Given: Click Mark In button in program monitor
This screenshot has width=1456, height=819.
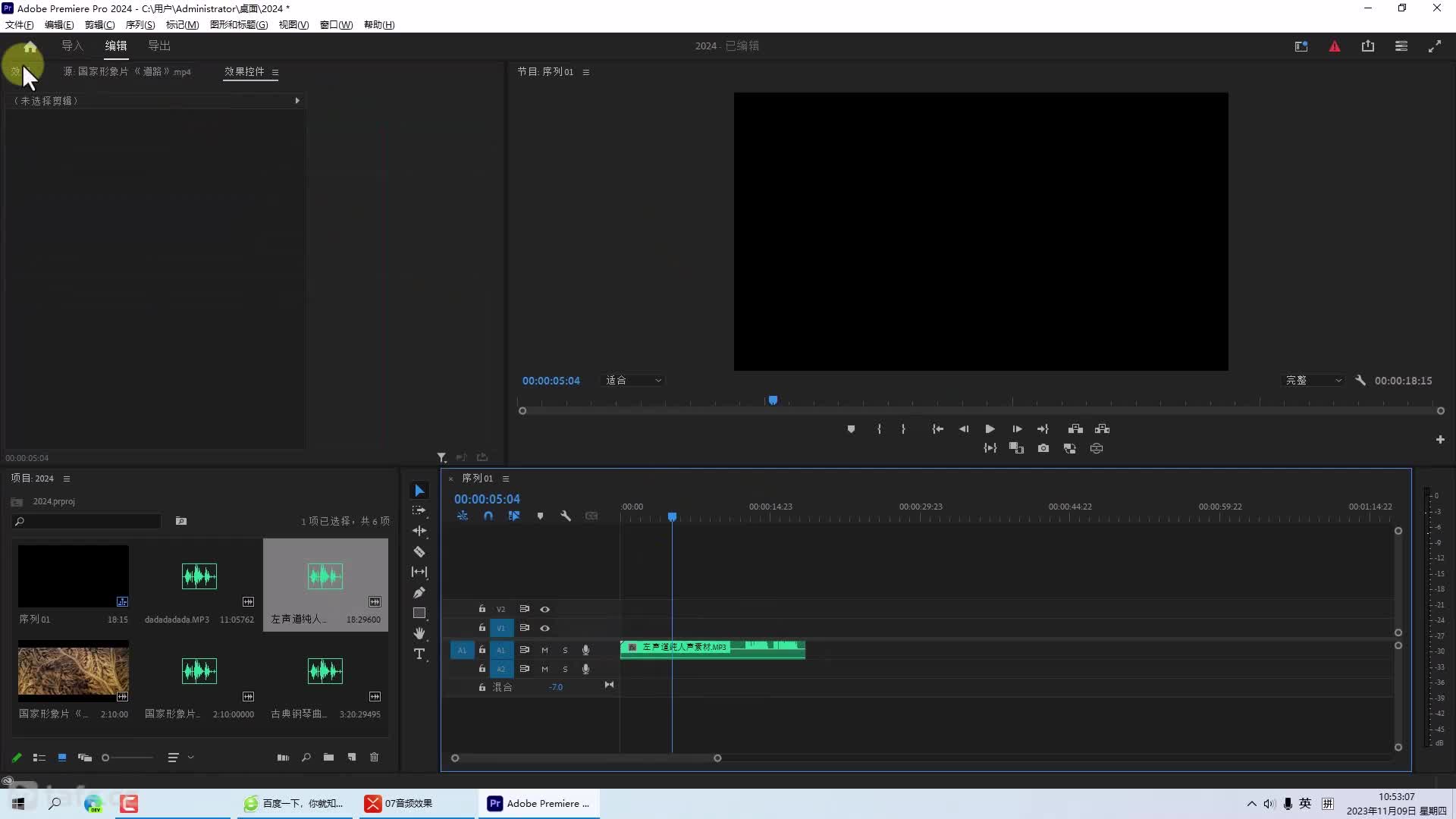Looking at the screenshot, I should pyautogui.click(x=879, y=429).
